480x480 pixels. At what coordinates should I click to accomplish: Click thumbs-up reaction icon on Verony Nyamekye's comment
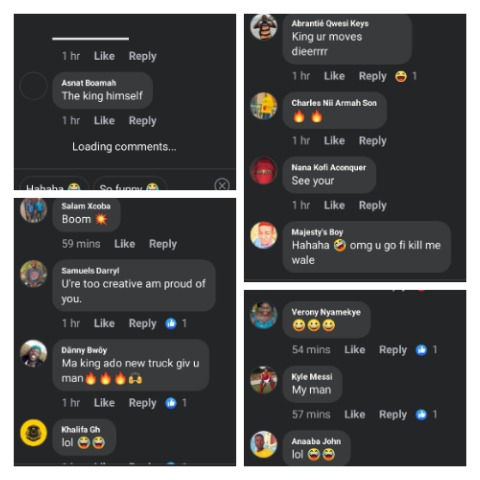click(421, 350)
